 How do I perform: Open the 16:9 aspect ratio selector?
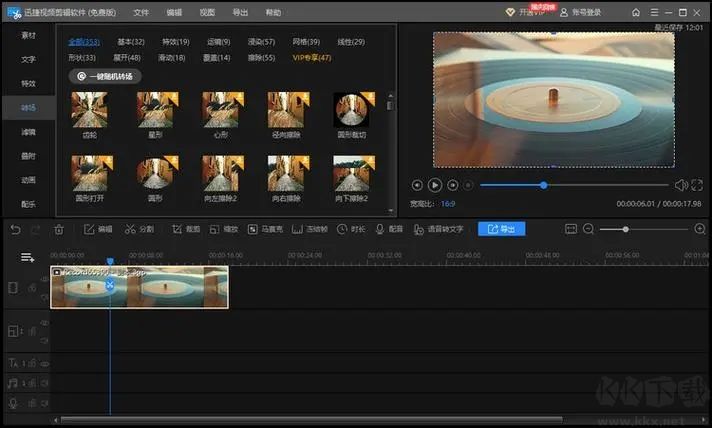coord(446,203)
